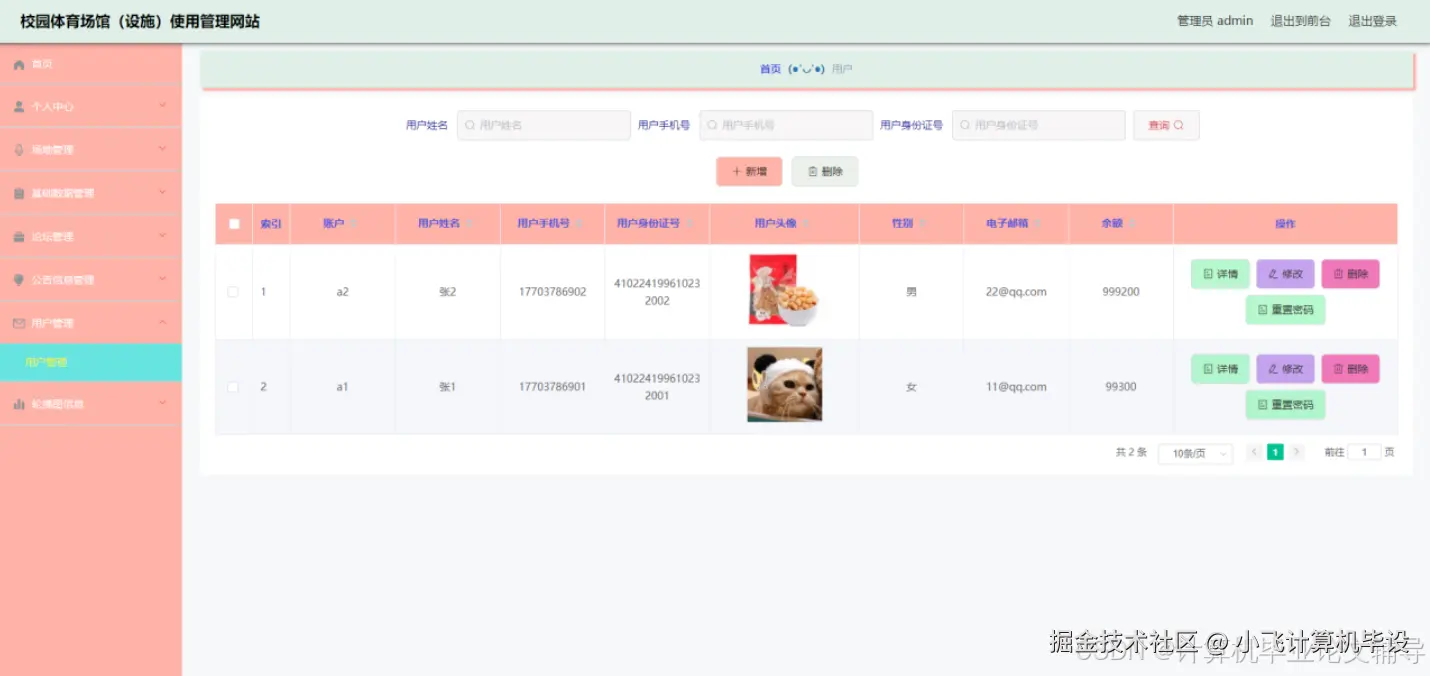Click the 共 2 条 total count
Screen dimensions: 1430x676
click(1131, 453)
